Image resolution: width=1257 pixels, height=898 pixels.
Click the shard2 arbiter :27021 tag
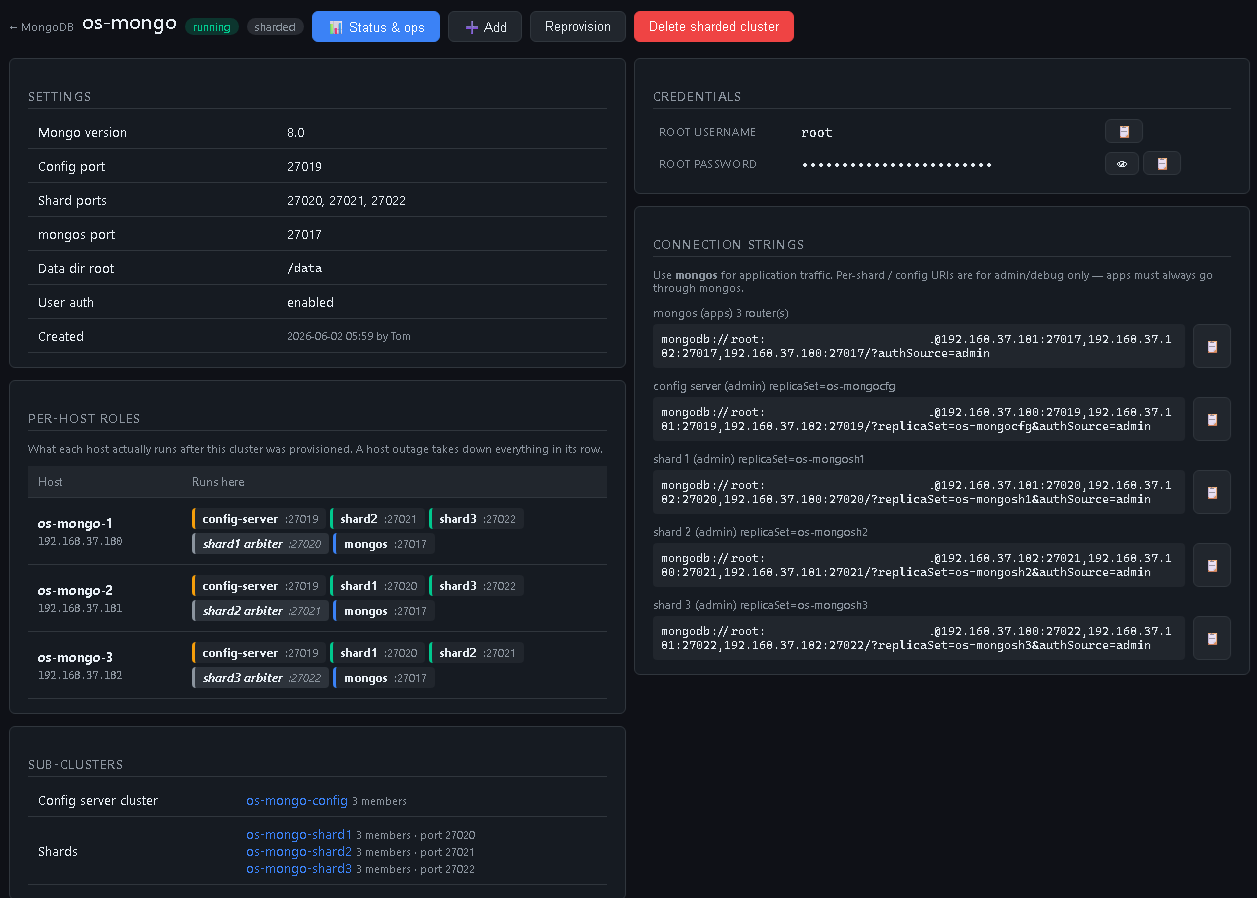[260, 611]
